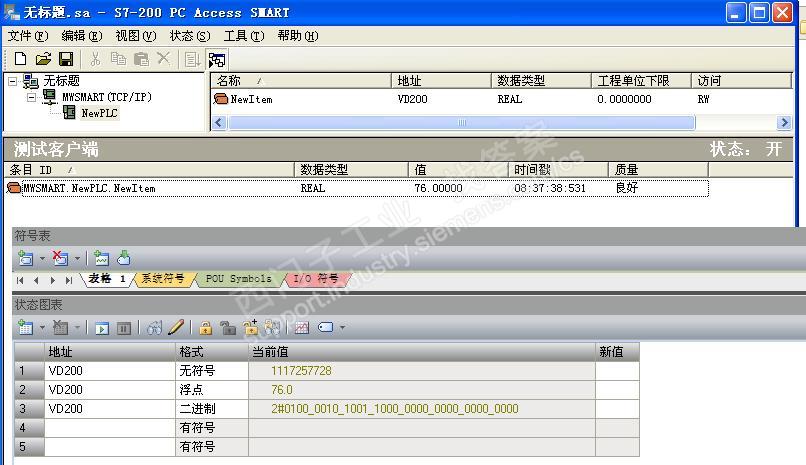Click the 条目 ID column header
806x465 pixels.
pyautogui.click(x=149, y=170)
